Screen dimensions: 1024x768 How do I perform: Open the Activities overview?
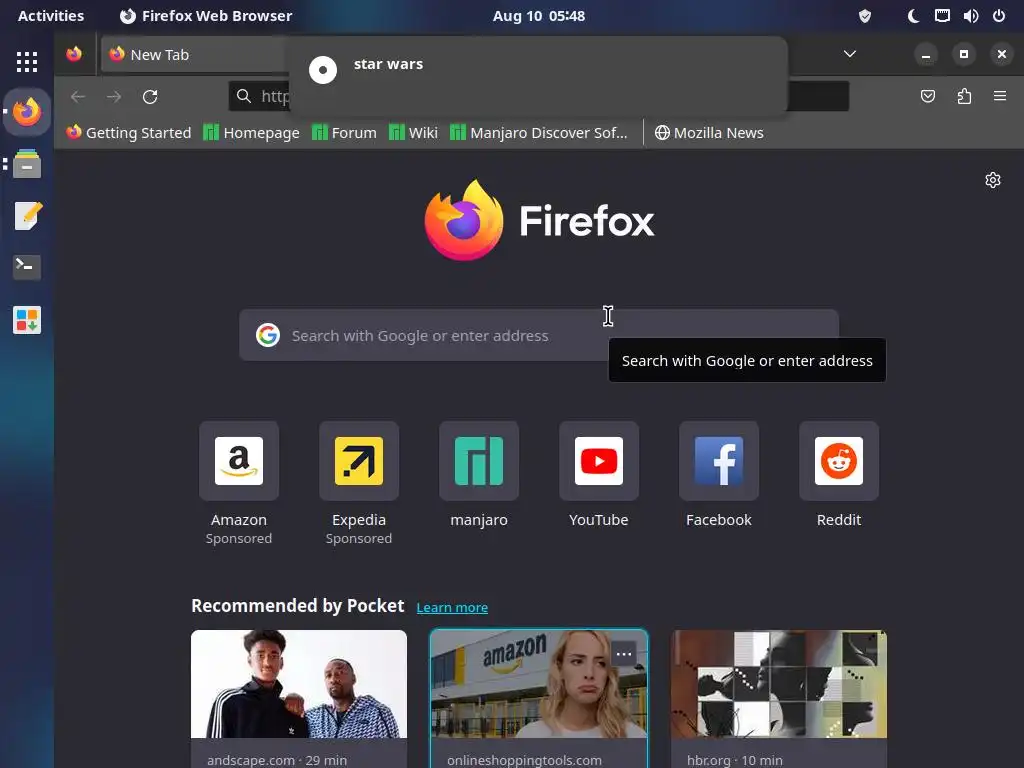51,16
